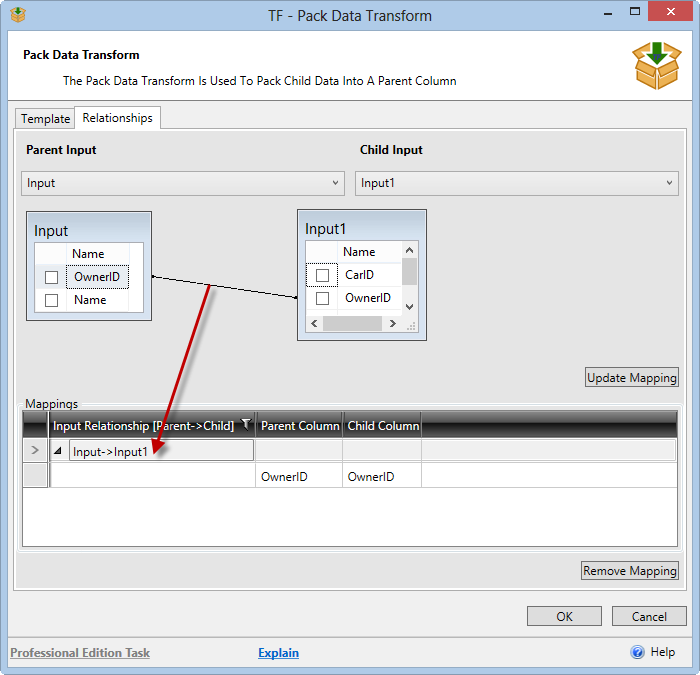The width and height of the screenshot is (700, 675).
Task: Open the Explain link
Action: [278, 653]
